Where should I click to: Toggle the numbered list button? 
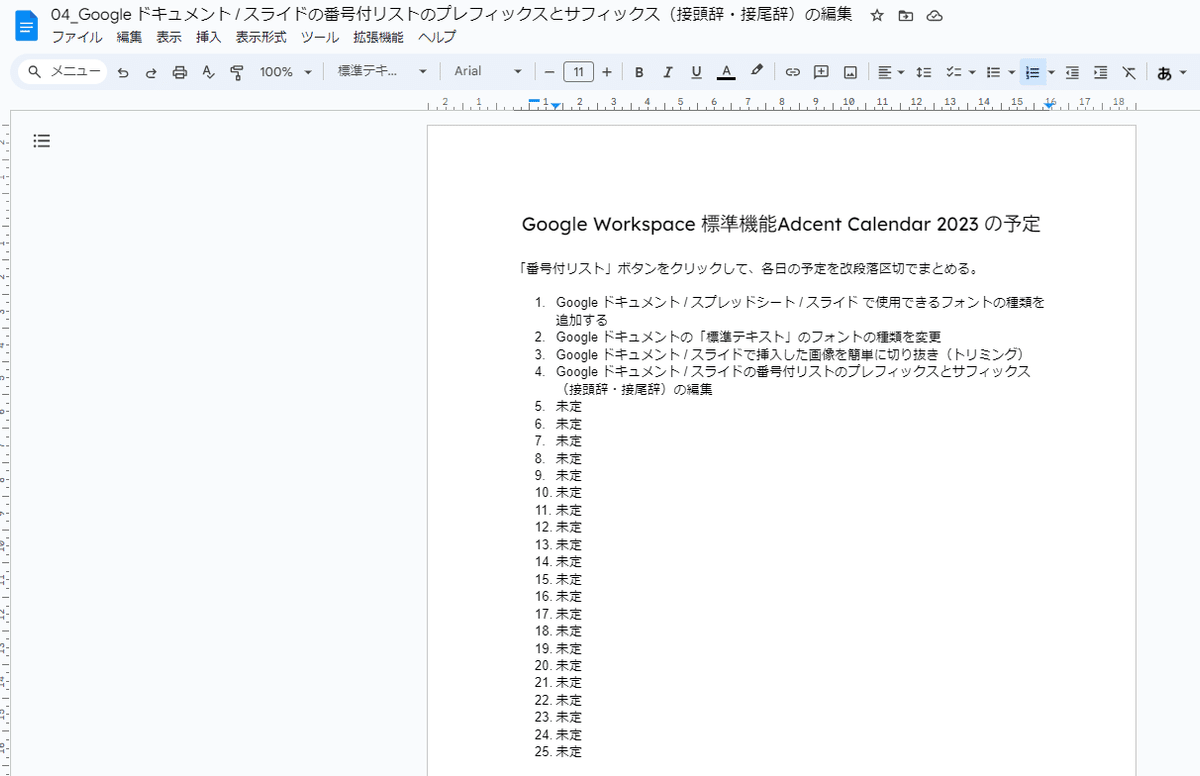point(1033,72)
